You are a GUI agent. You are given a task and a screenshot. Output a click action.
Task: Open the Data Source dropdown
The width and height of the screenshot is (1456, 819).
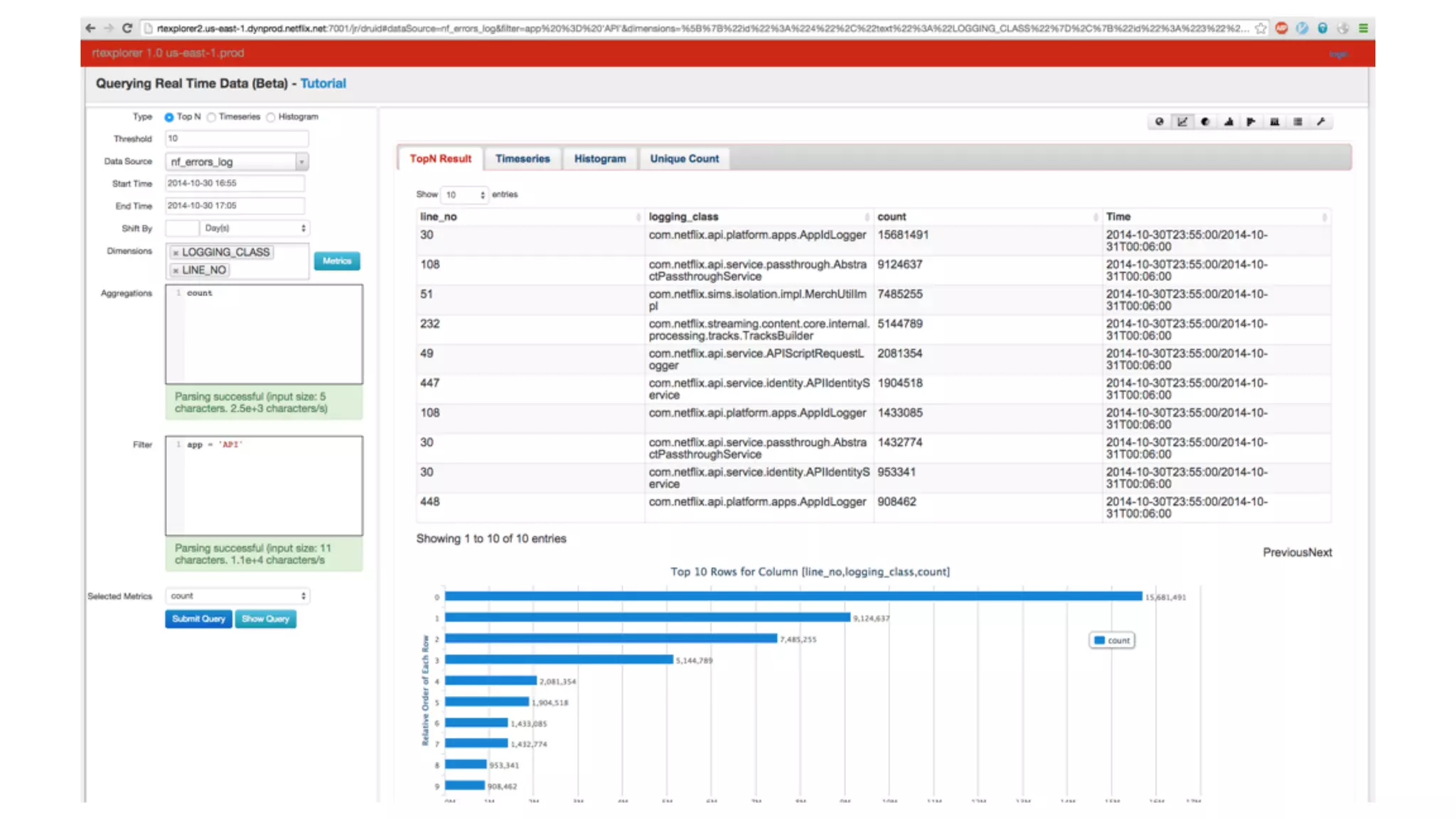[x=237, y=161]
